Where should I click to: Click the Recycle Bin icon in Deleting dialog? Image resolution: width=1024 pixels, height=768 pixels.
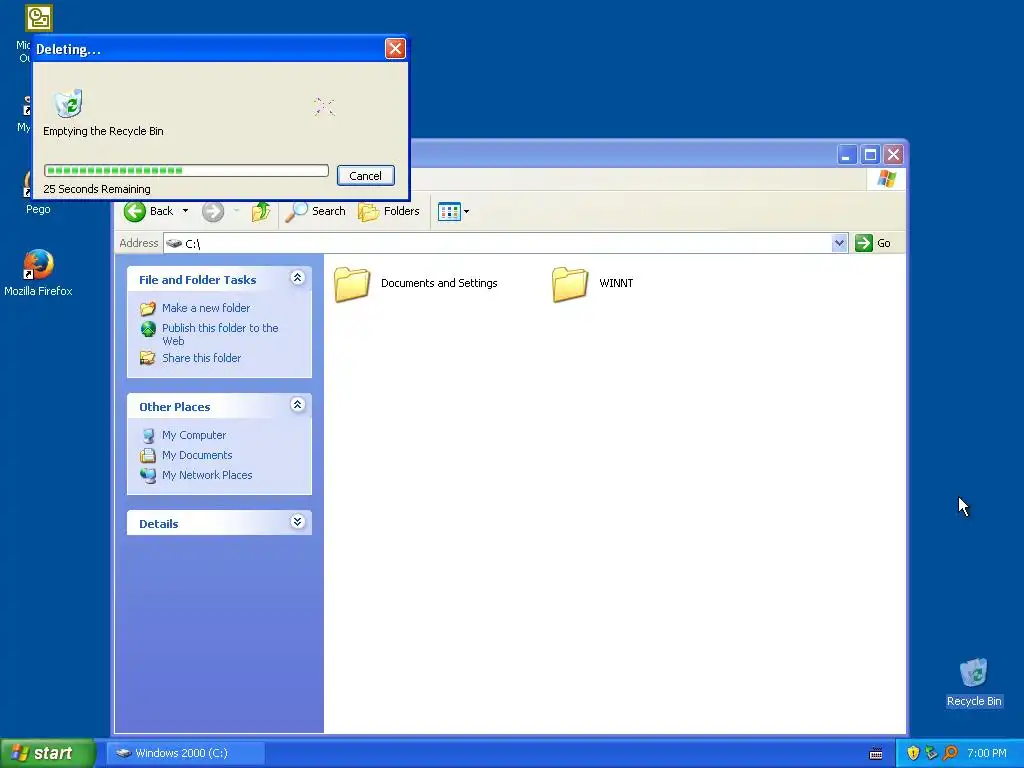[x=68, y=103]
